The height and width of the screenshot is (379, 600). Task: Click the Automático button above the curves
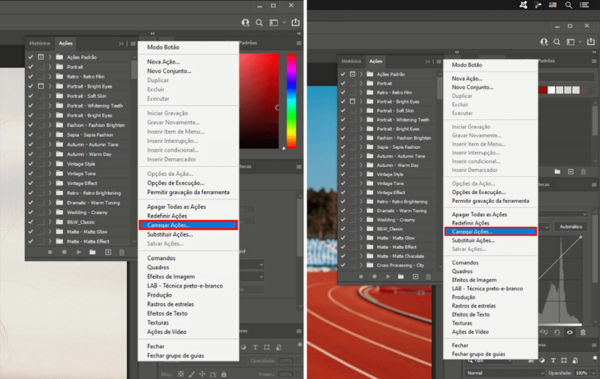[571, 227]
